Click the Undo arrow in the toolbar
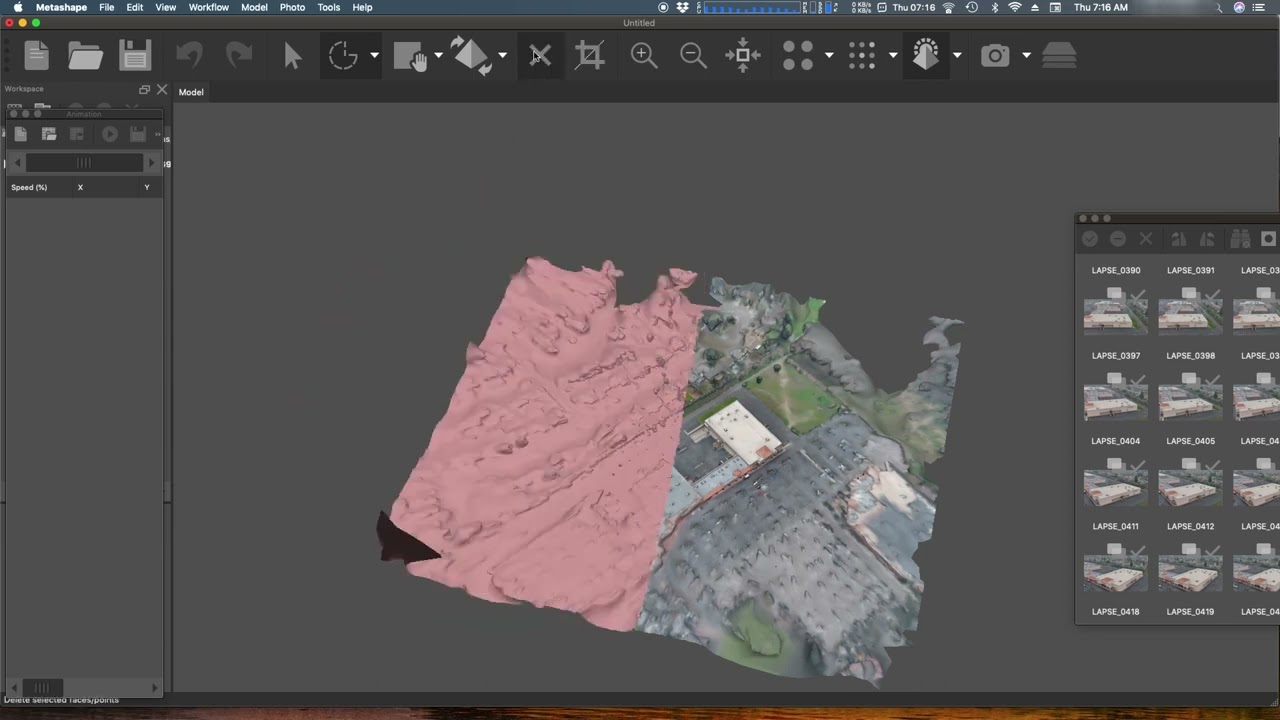The image size is (1280, 720). click(x=189, y=55)
